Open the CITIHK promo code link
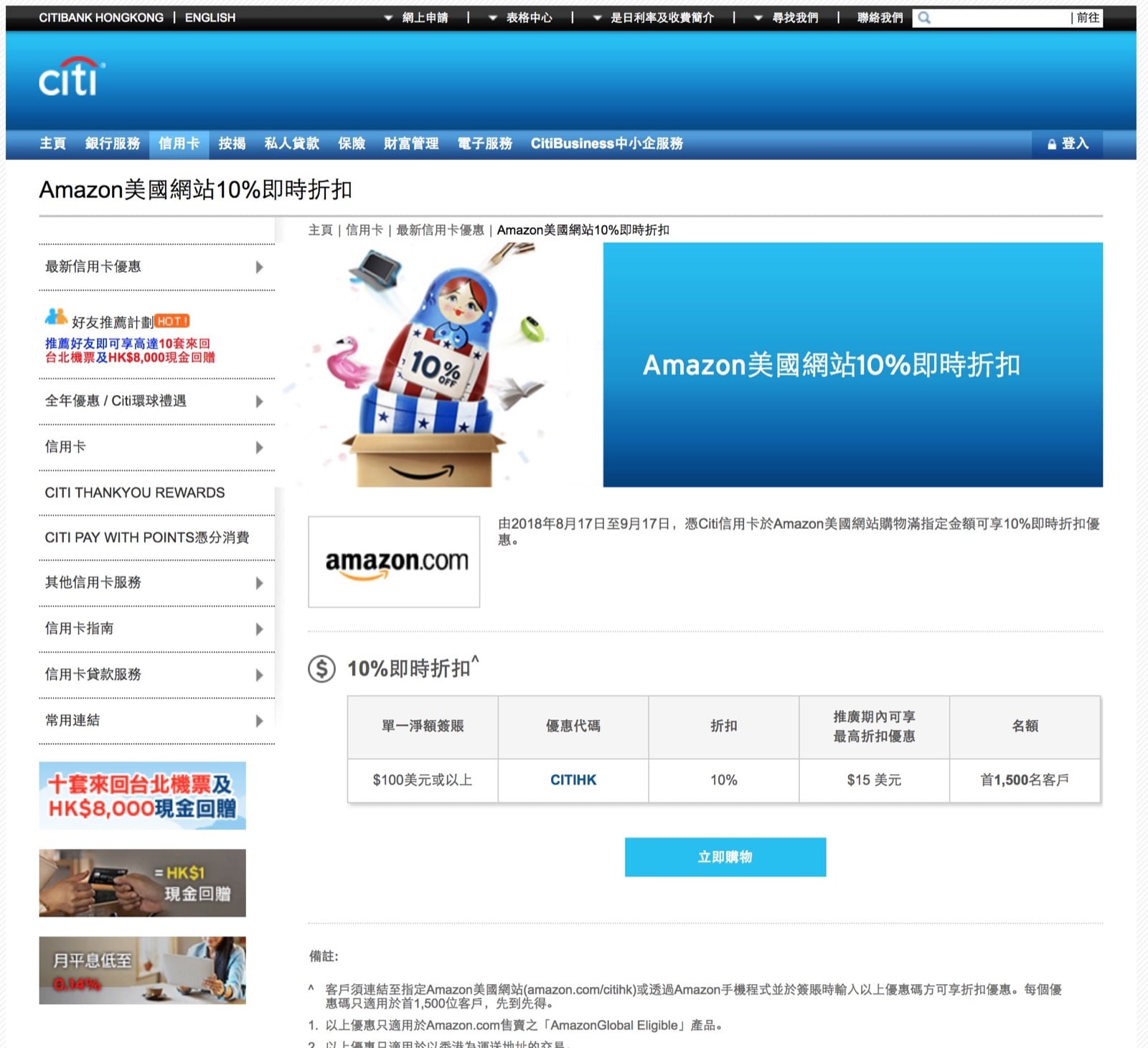This screenshot has height=1048, width=1148. [x=573, y=780]
